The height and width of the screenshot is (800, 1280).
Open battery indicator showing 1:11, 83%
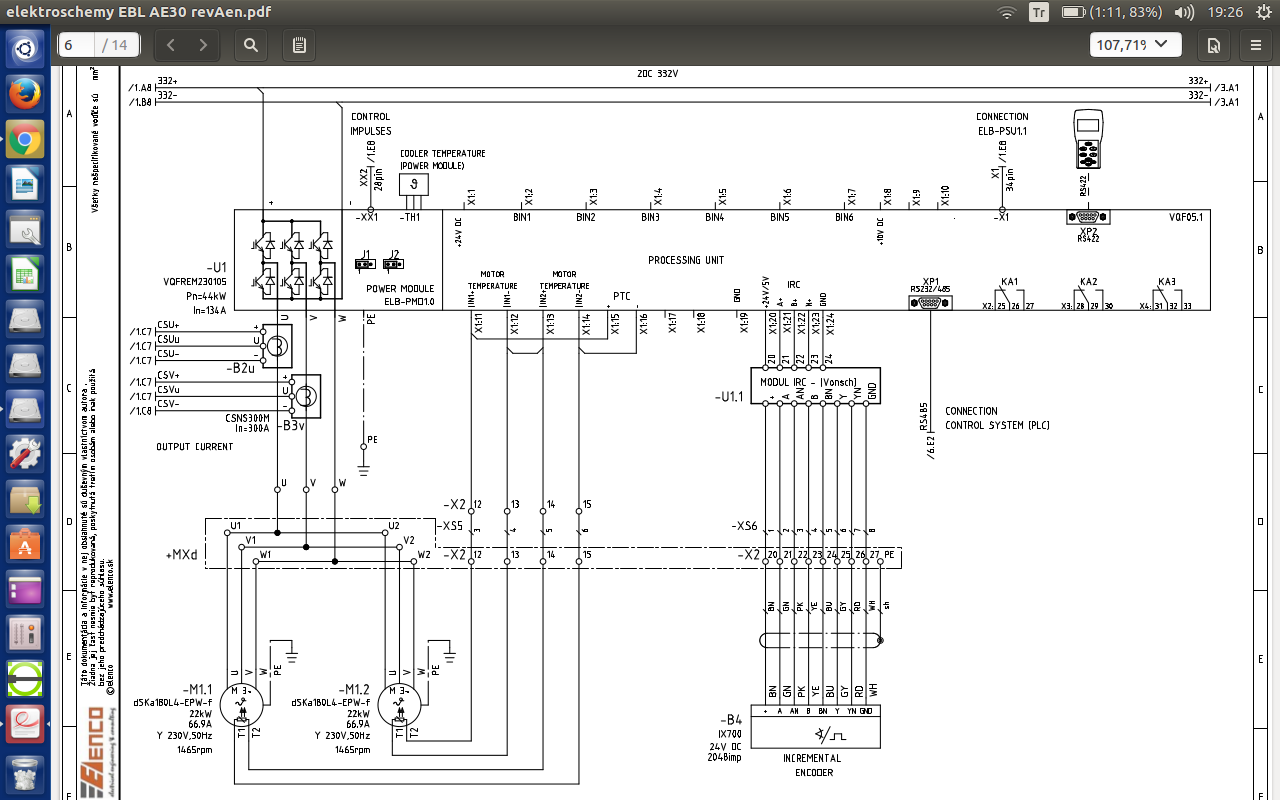[x=1112, y=12]
